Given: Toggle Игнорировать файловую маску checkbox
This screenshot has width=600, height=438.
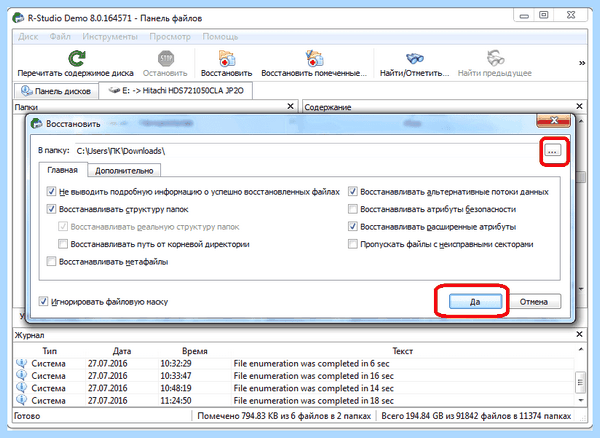Looking at the screenshot, I should pos(43,301).
